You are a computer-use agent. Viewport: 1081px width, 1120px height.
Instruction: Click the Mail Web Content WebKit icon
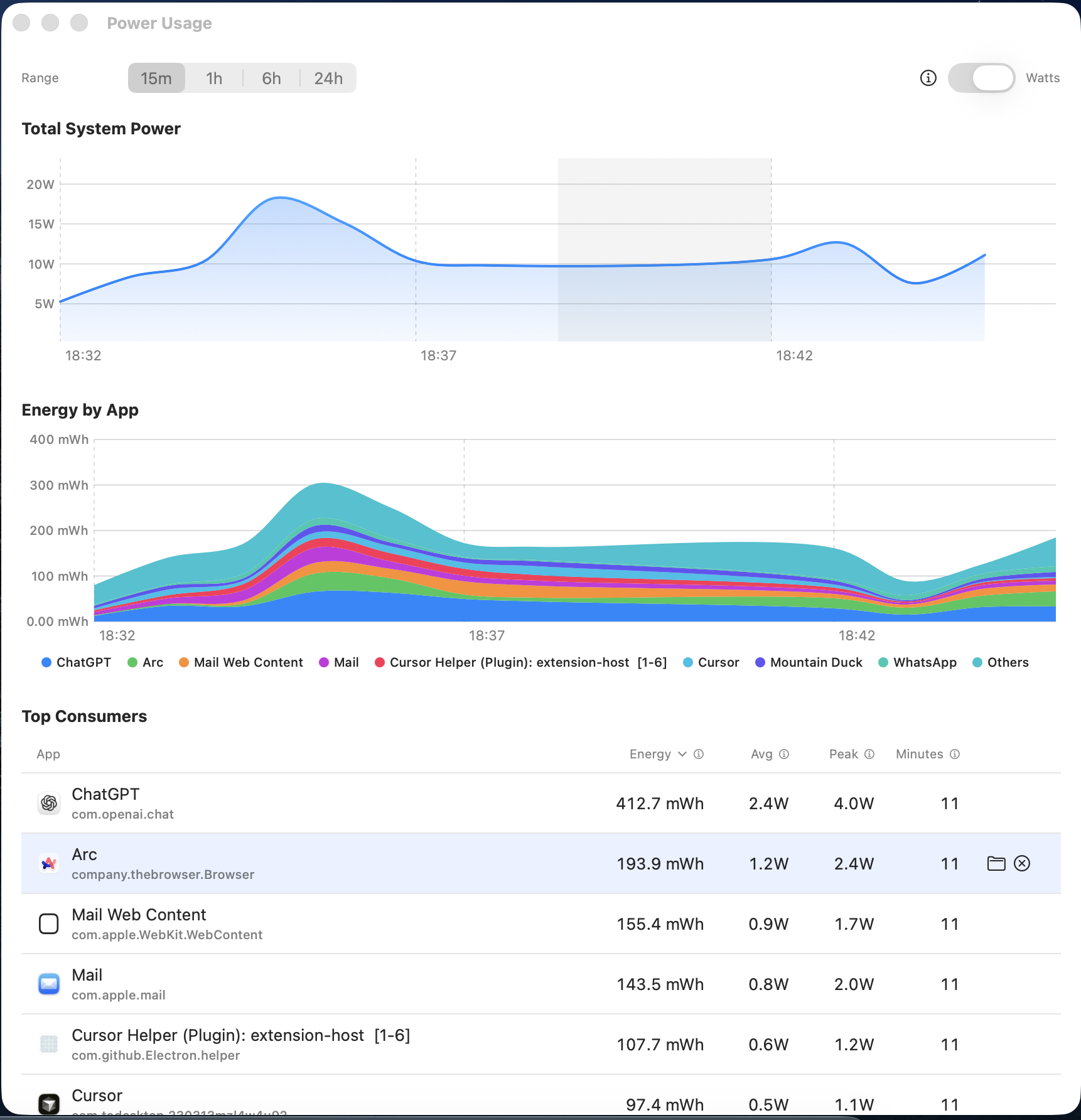[x=48, y=923]
